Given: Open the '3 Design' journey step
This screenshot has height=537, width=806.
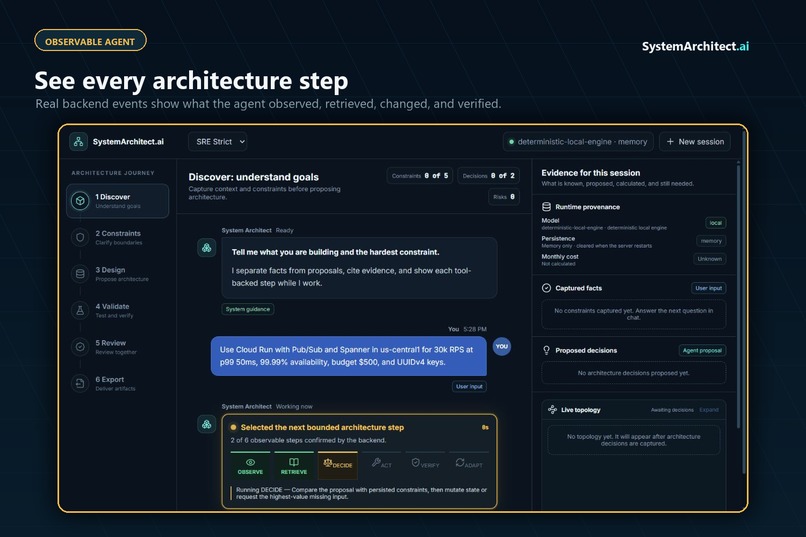Looking at the screenshot, I should pos(118,274).
